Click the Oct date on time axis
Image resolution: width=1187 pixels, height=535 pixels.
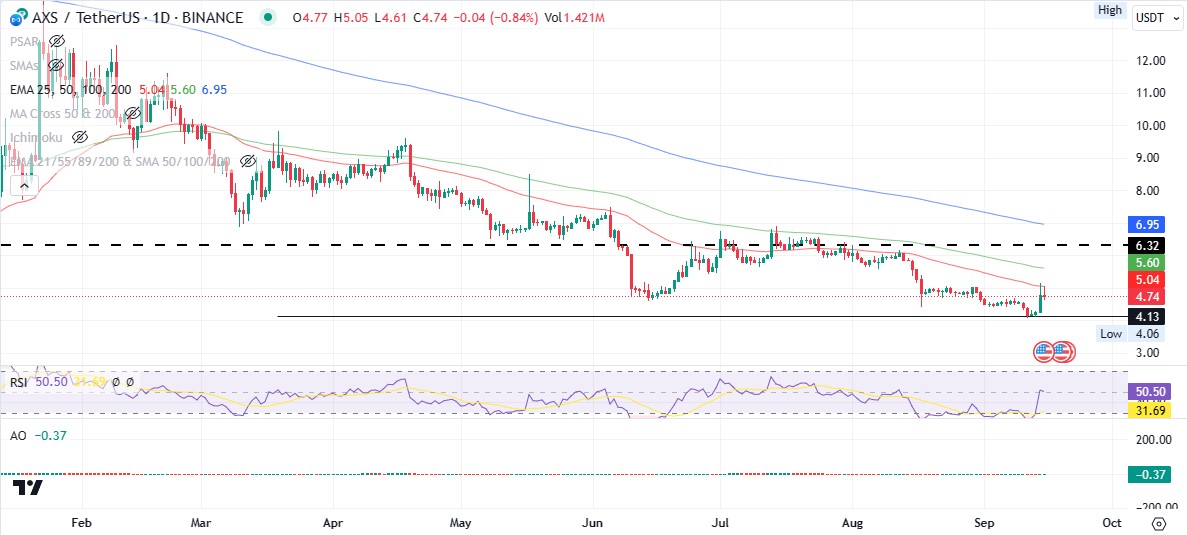[x=1112, y=523]
